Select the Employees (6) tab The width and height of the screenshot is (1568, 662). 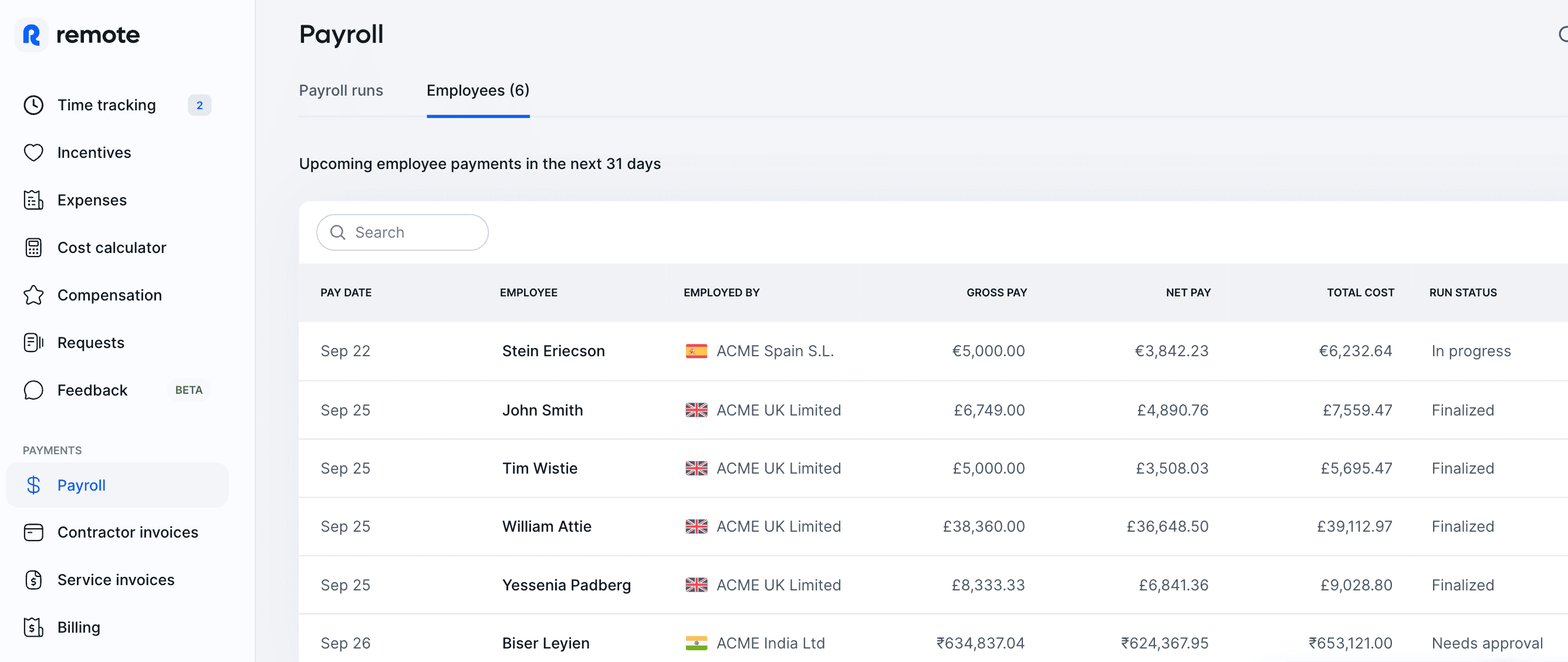[478, 90]
